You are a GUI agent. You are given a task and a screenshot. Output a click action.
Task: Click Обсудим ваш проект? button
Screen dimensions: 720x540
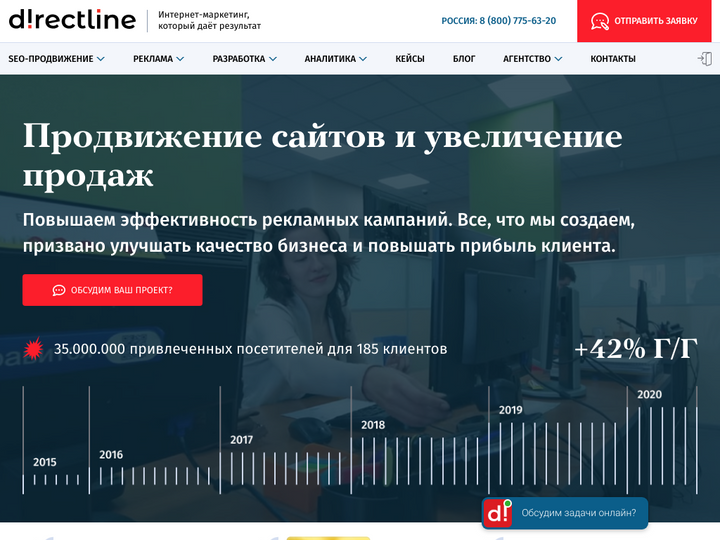pos(112,290)
